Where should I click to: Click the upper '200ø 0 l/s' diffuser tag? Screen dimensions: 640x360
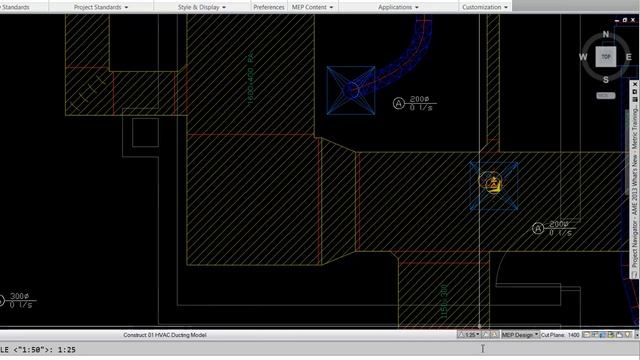click(x=415, y=103)
